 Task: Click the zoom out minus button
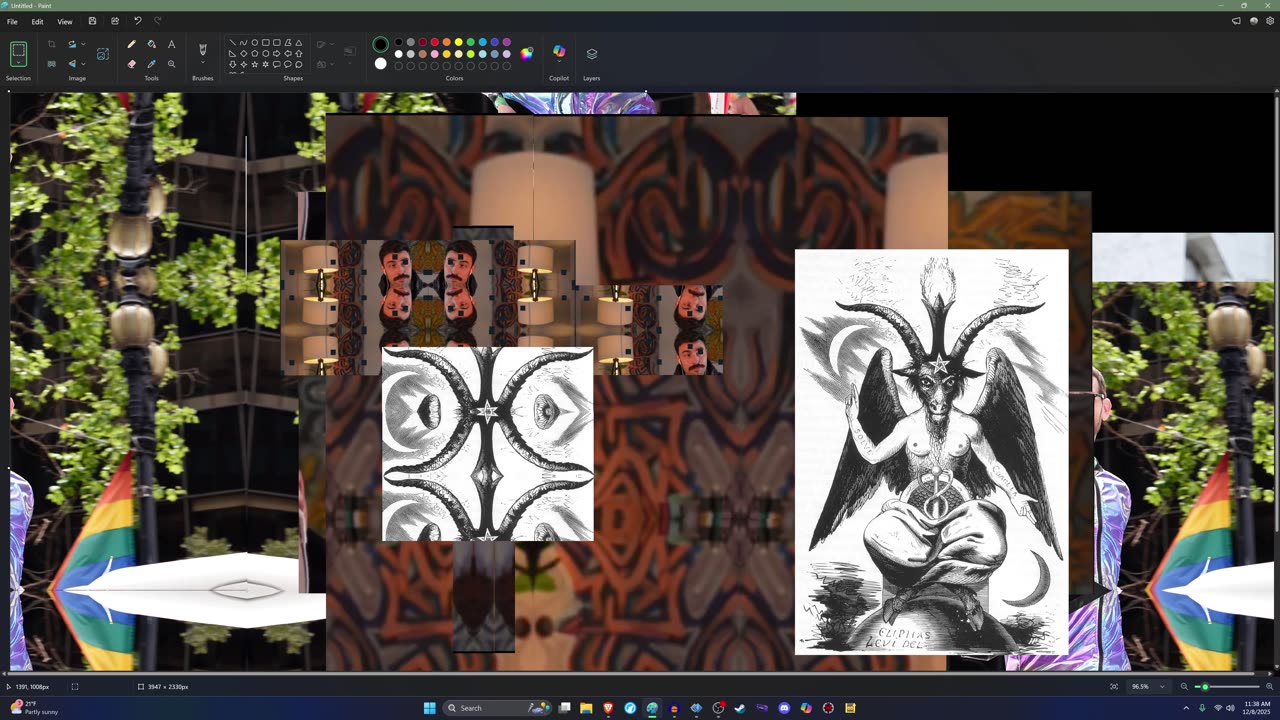1184,687
